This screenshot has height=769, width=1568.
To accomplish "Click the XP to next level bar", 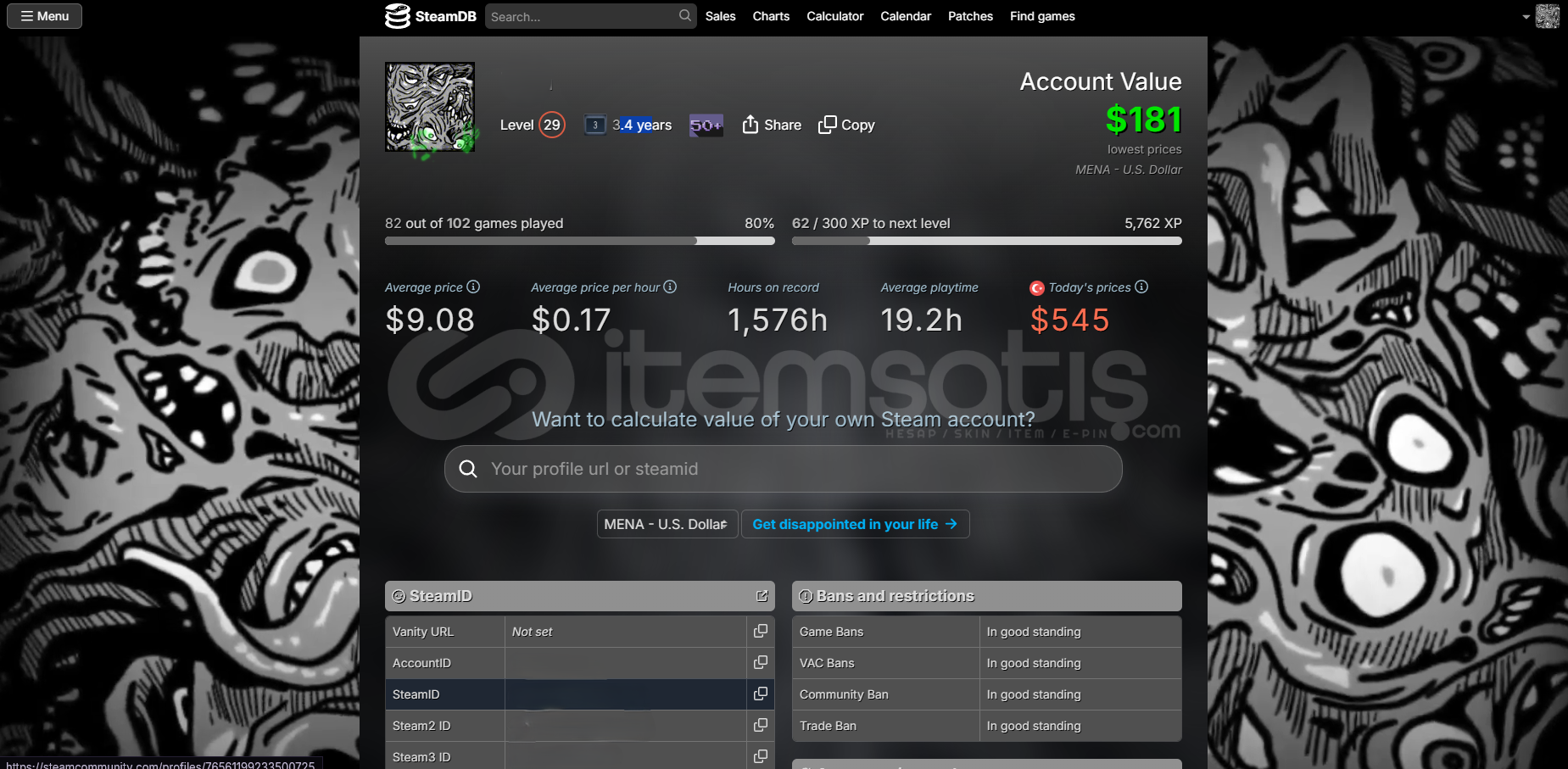I will point(987,241).
